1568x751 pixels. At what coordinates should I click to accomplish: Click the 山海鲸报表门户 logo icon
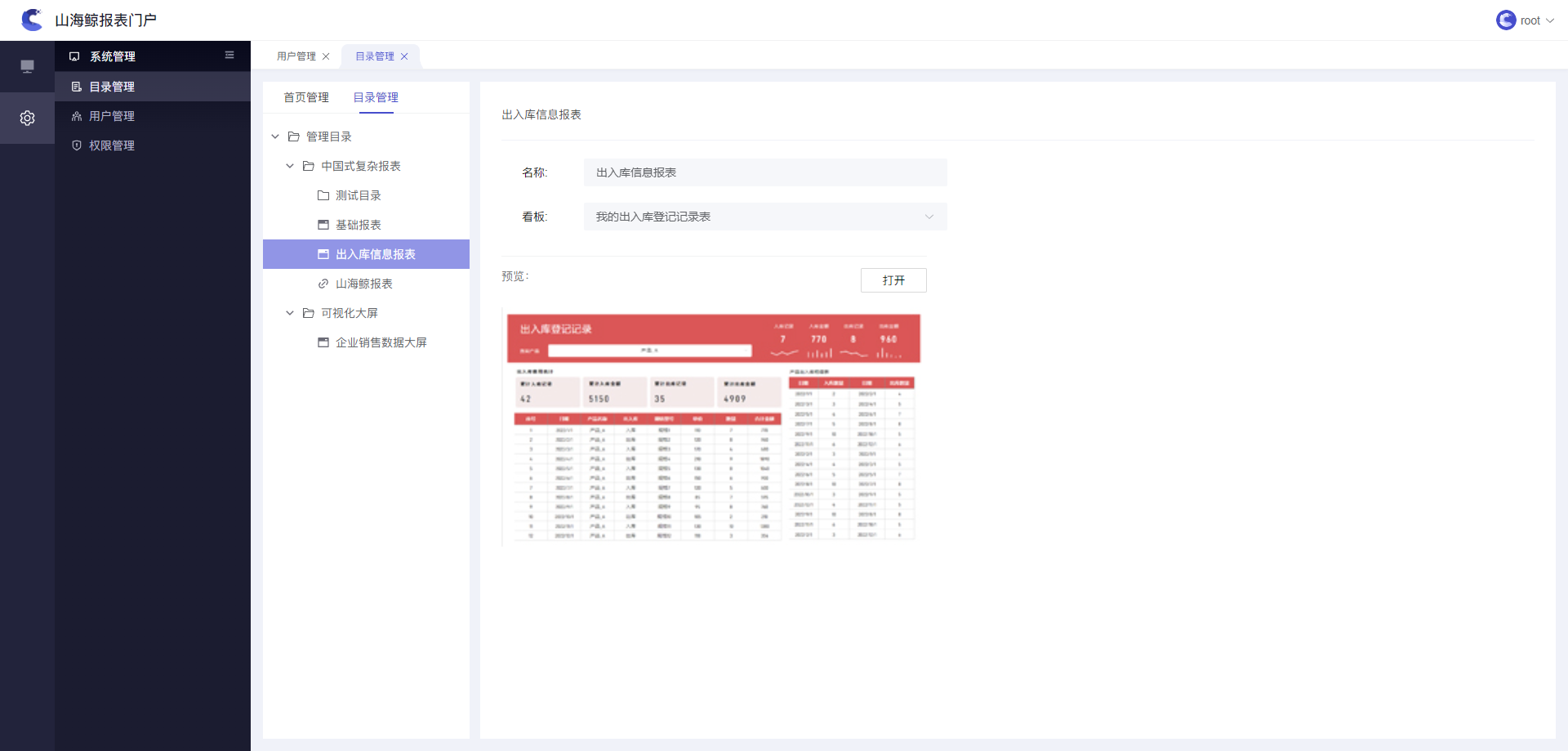click(32, 20)
